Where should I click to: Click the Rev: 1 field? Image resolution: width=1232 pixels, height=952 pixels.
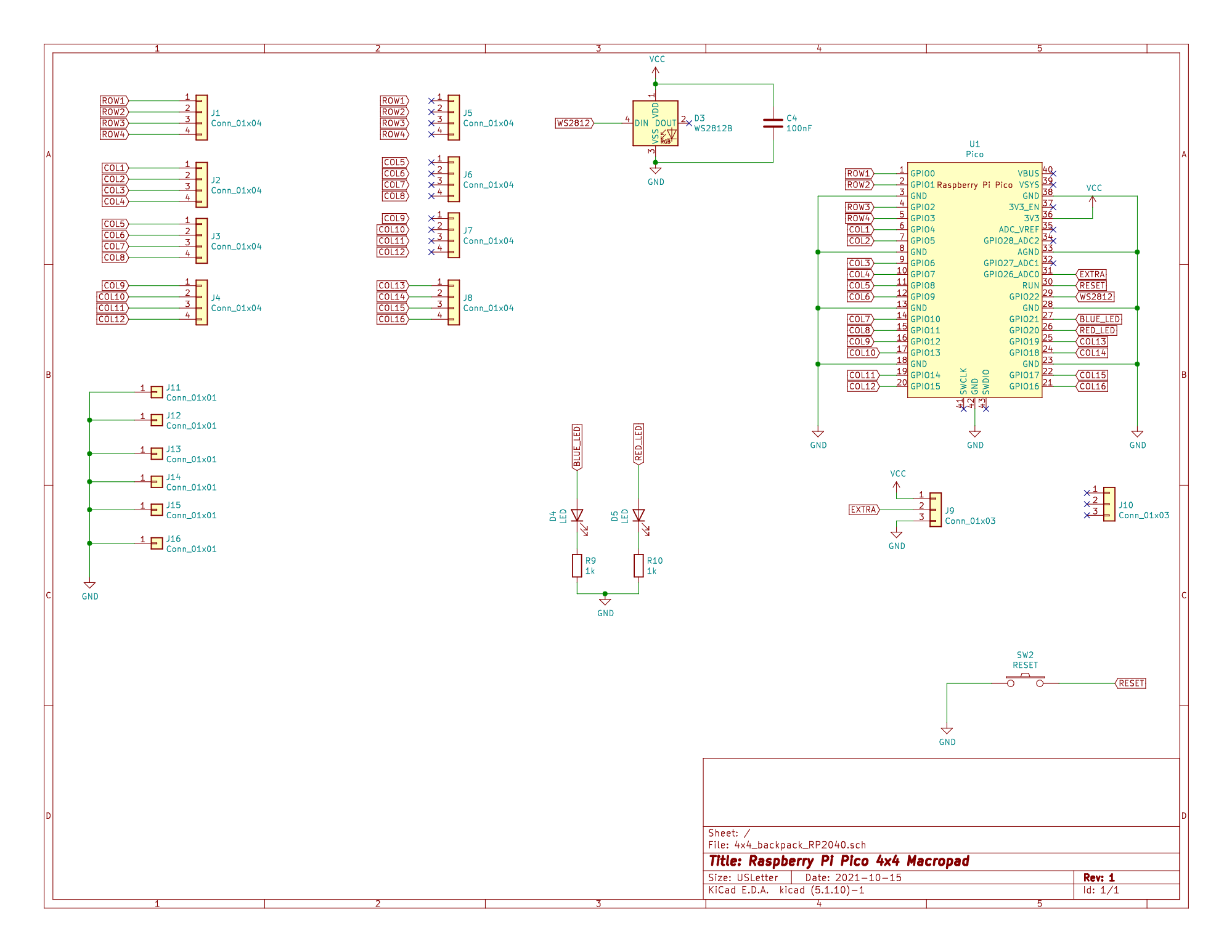(x=1099, y=877)
